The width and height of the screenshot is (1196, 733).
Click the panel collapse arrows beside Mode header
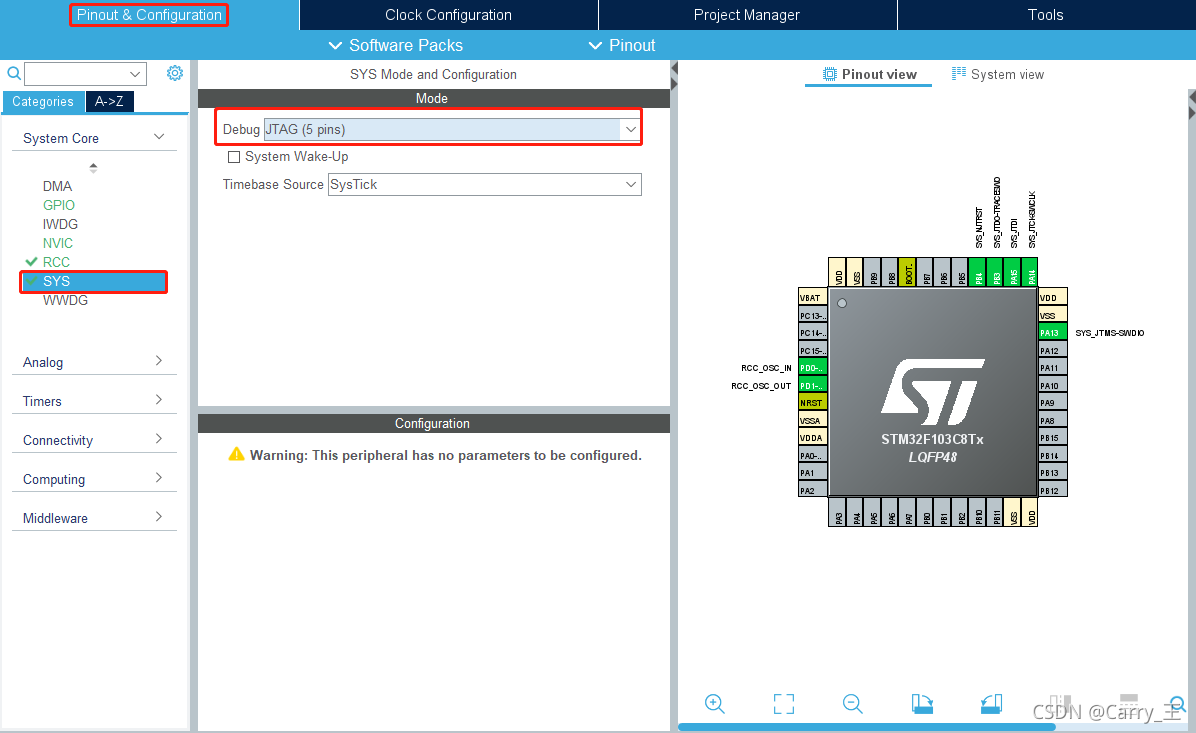point(674,75)
